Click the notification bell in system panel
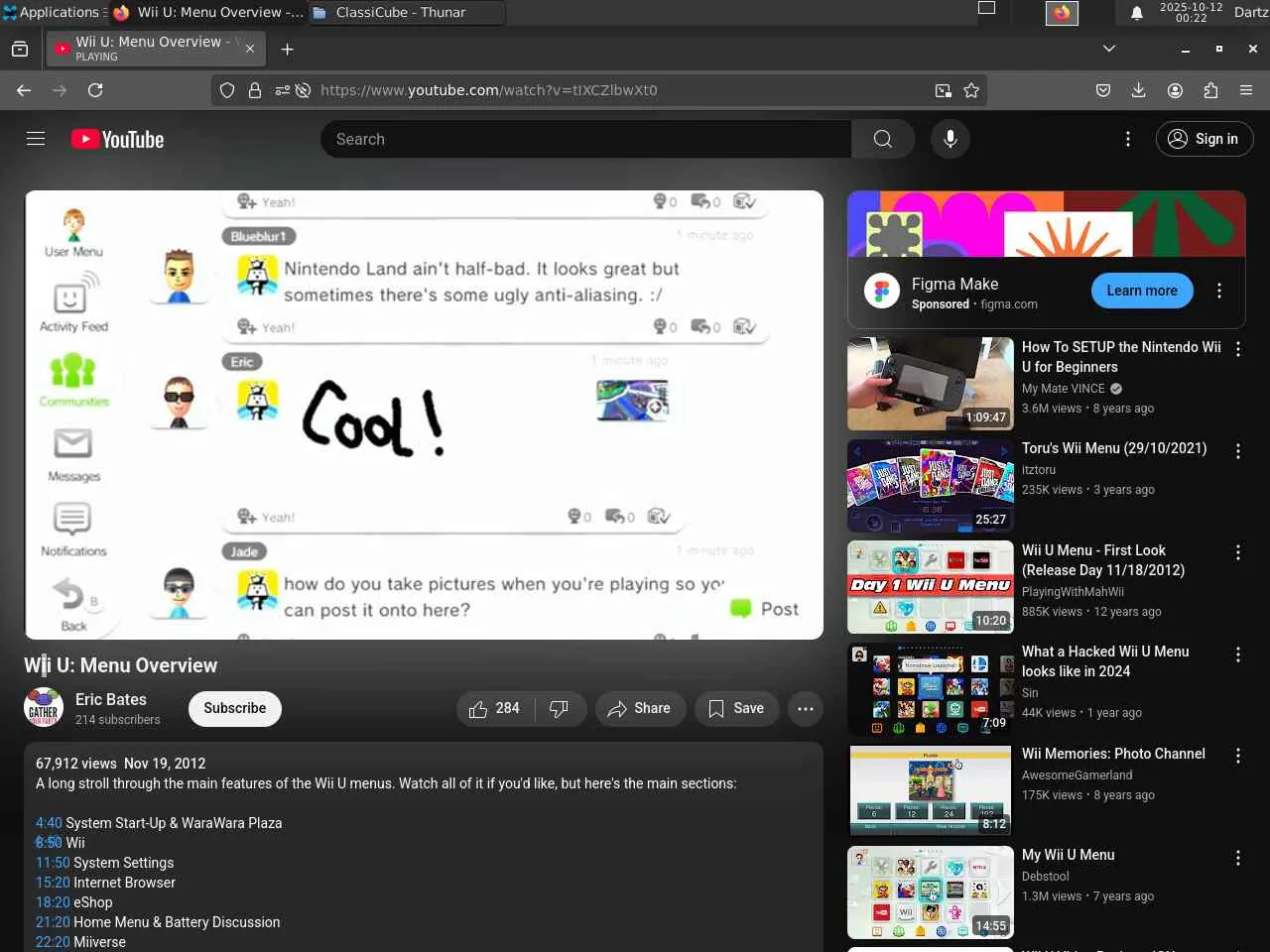Screen dimensions: 1270x952 click(1137, 13)
